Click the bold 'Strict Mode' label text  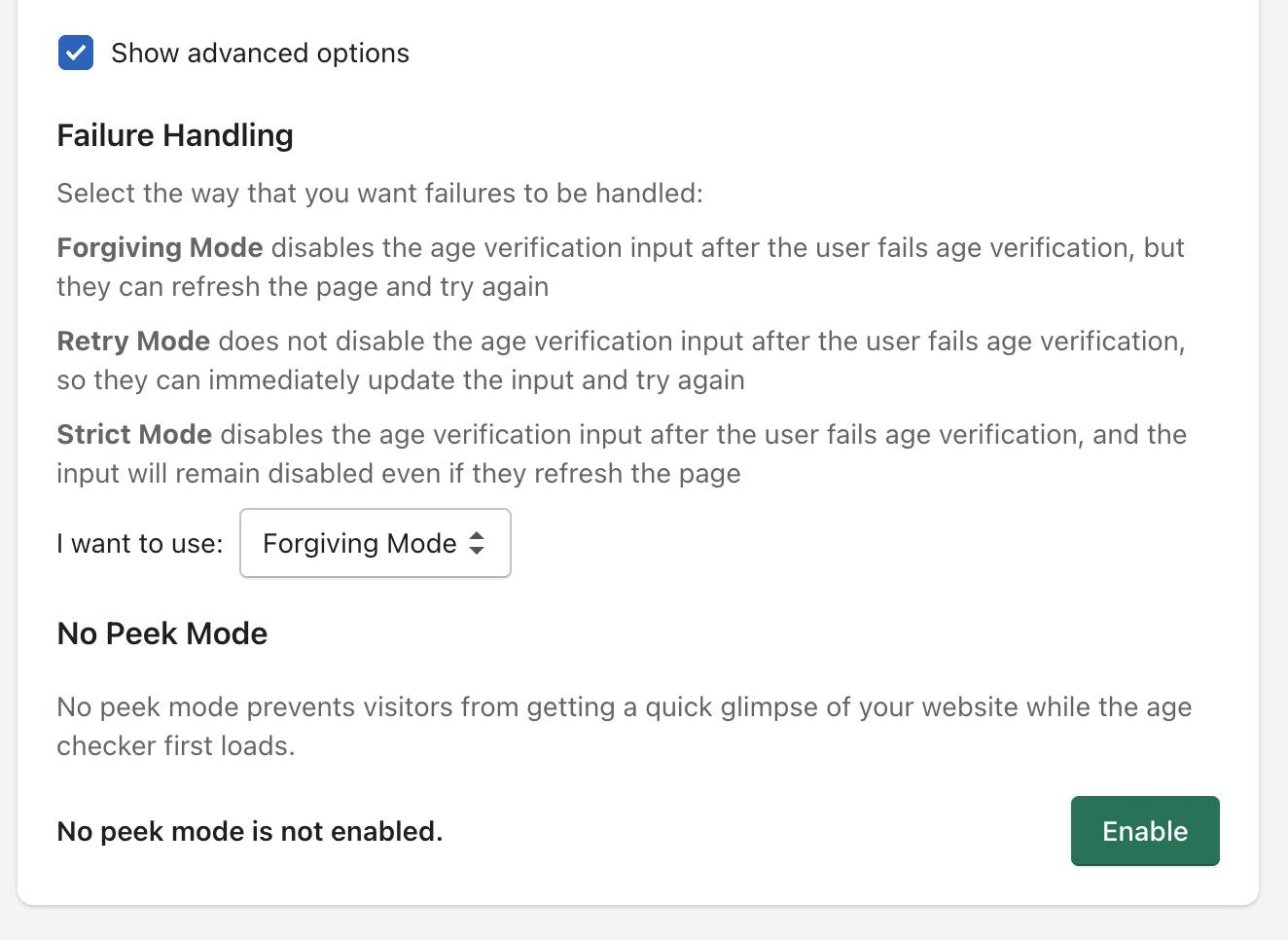[134, 434]
